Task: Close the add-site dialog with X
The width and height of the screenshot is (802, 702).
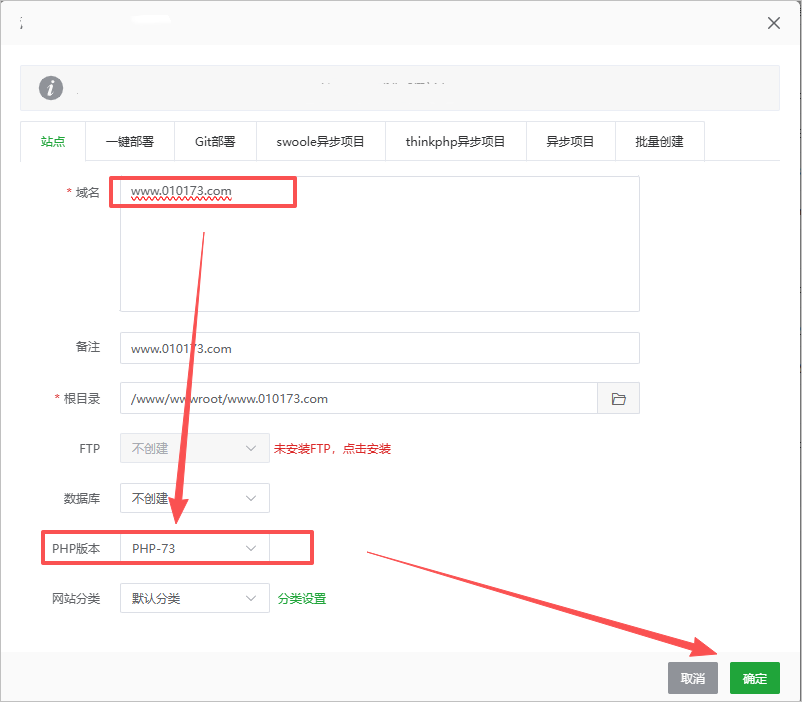Action: tap(773, 23)
